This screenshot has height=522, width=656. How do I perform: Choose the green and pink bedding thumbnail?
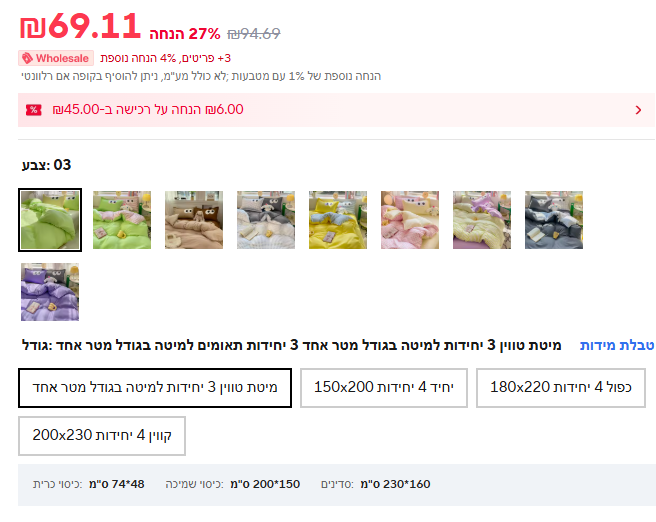click(122, 220)
